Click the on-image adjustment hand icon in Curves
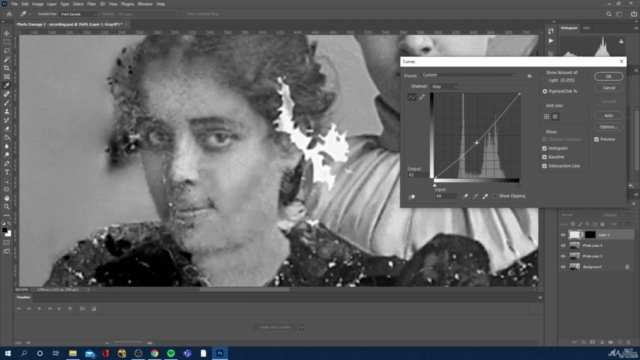 point(411,197)
